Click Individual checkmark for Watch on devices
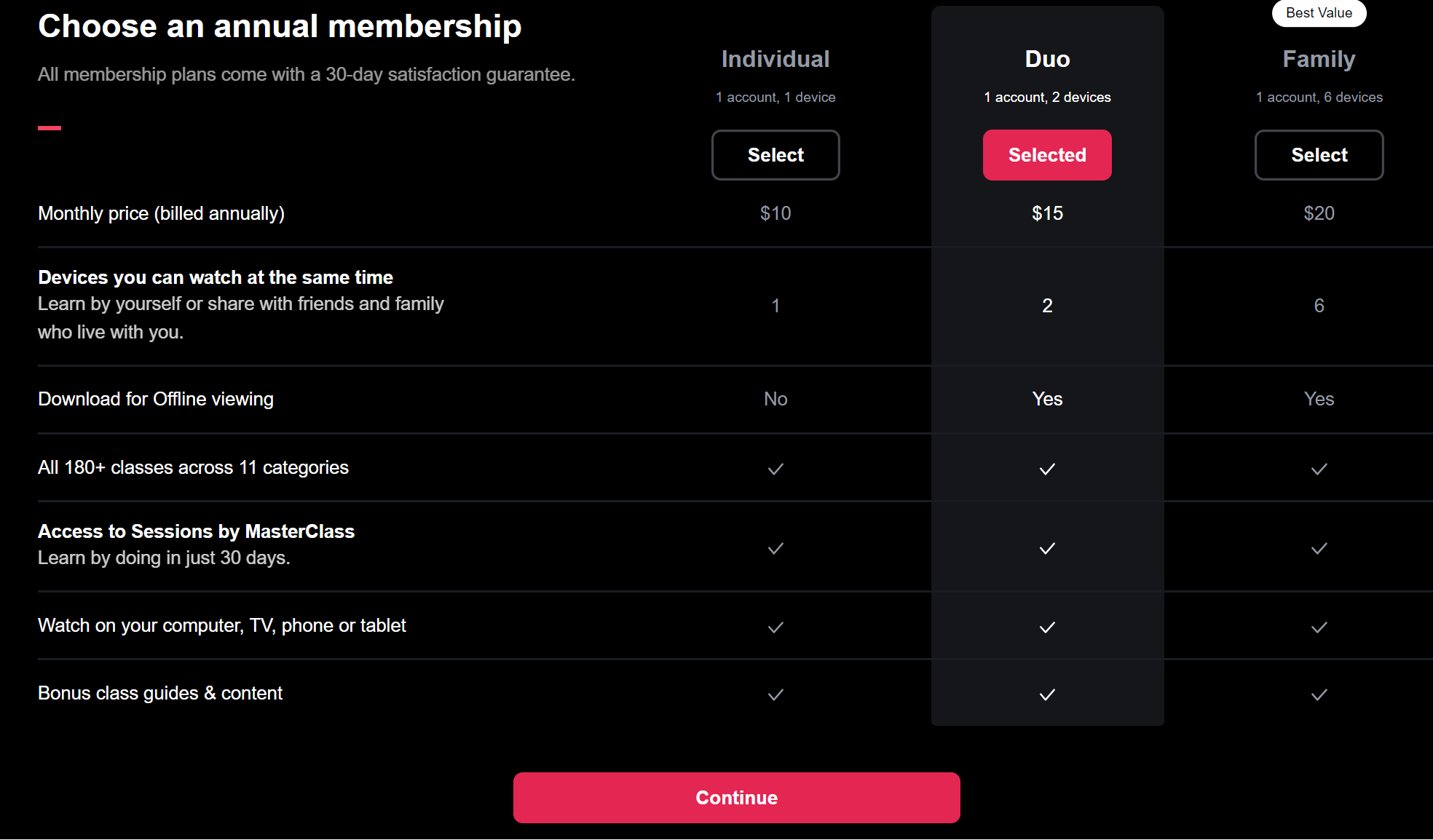Screen dimensions: 1433x840 775,627
